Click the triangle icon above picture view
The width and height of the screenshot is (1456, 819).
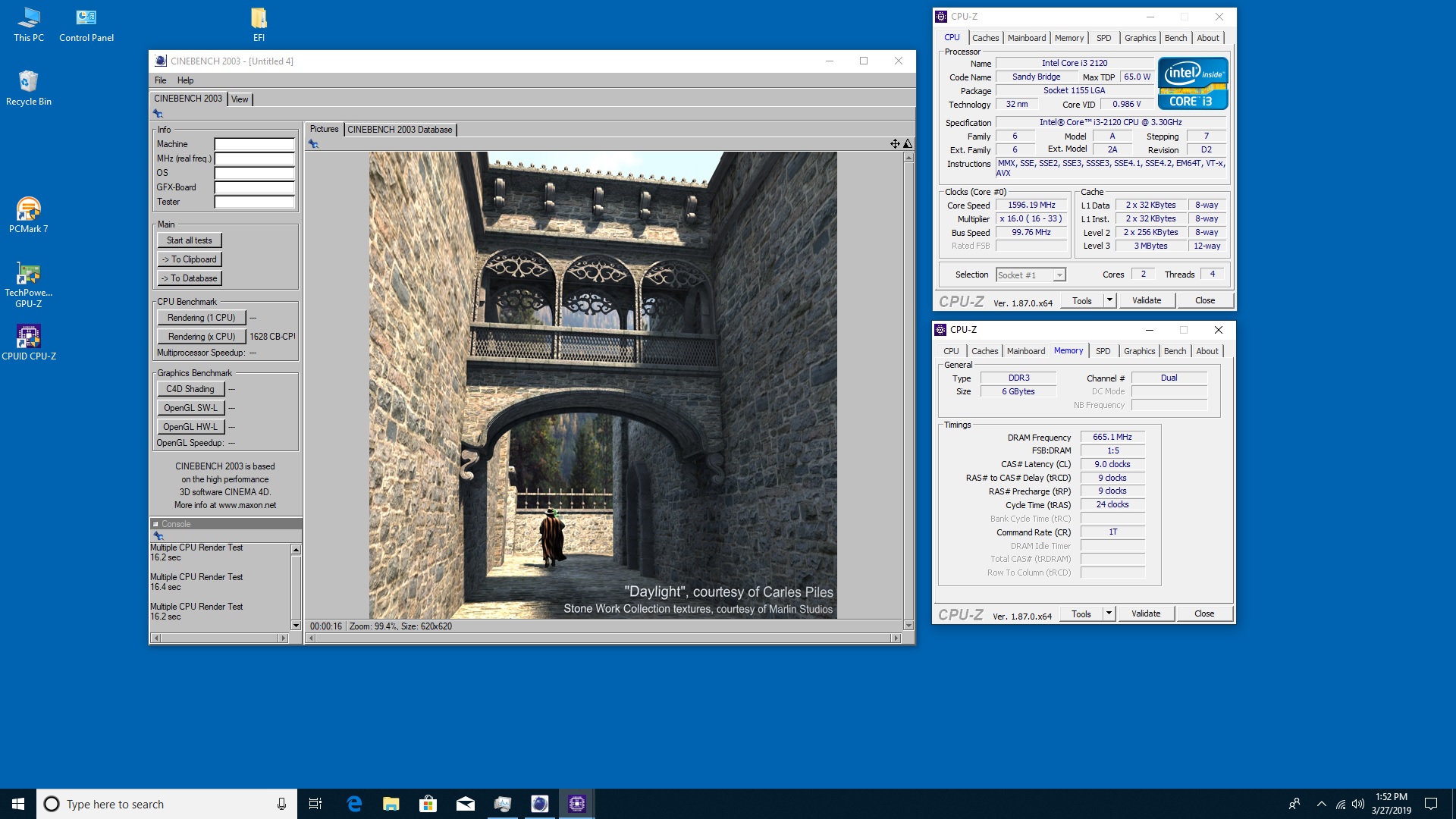tap(908, 143)
